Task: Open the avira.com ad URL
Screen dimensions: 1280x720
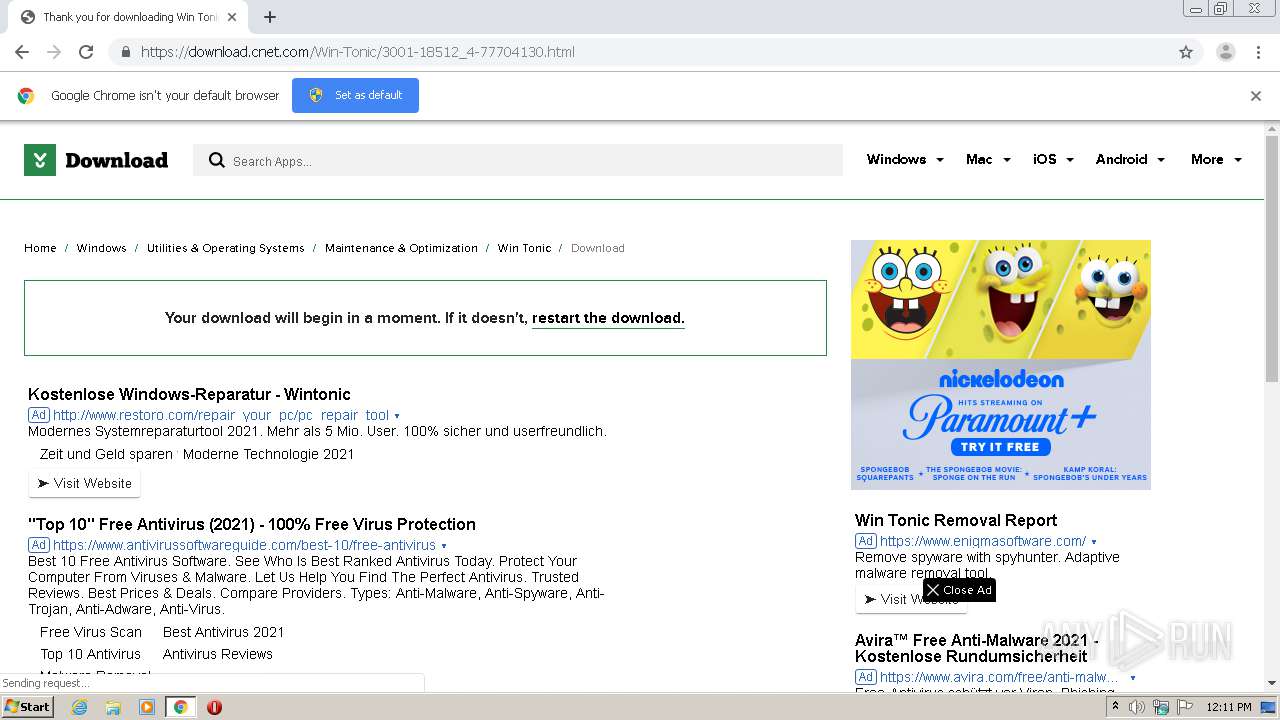Action: 1000,677
